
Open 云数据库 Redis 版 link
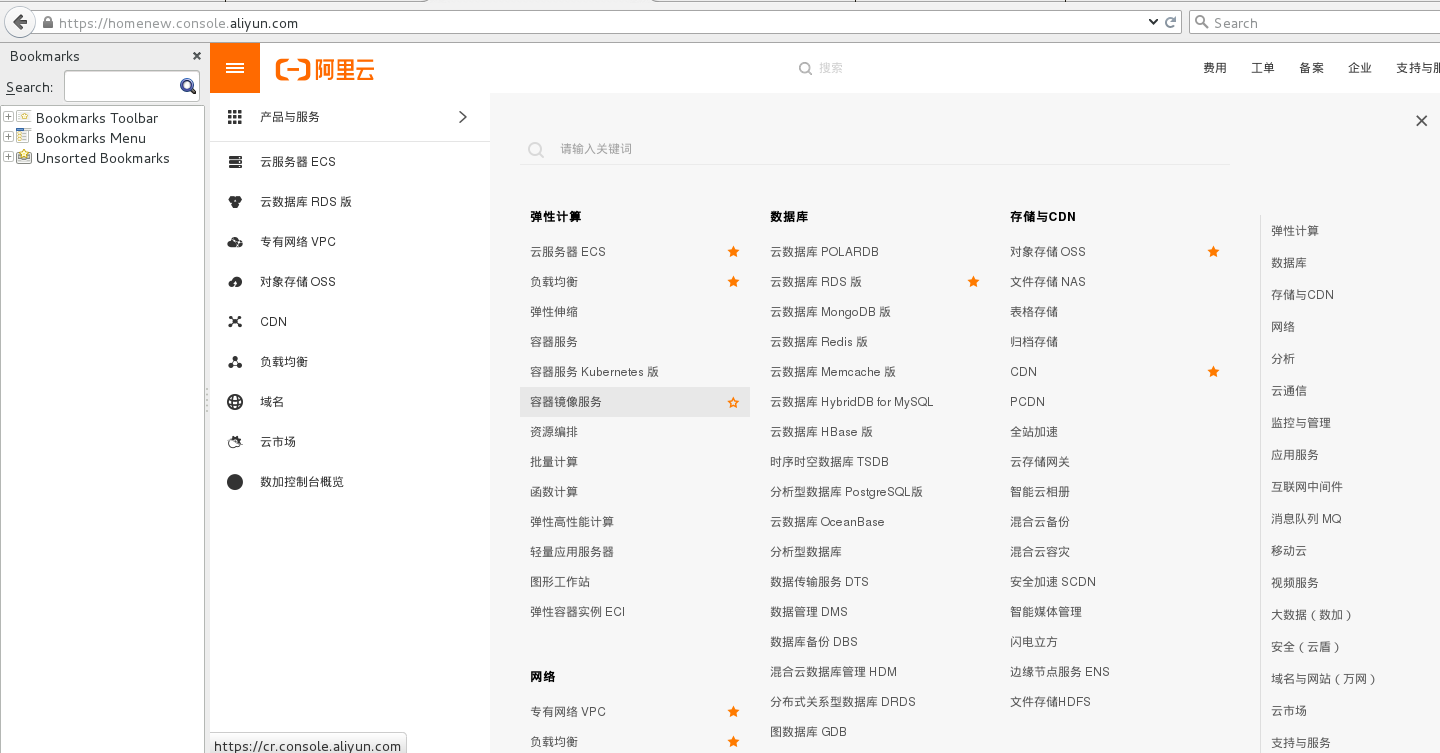[819, 342]
